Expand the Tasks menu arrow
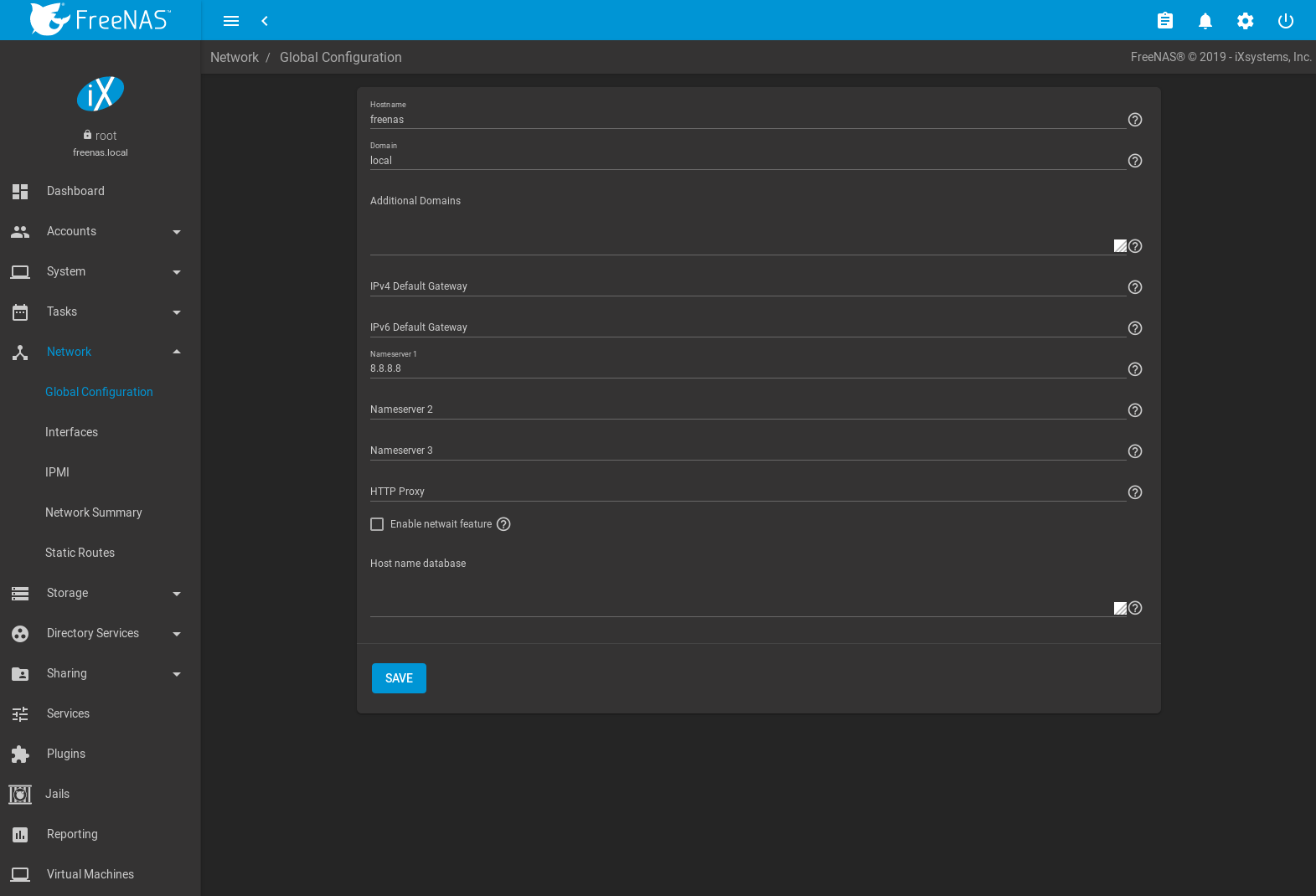Screen dimensions: 1316x896 pos(177,312)
